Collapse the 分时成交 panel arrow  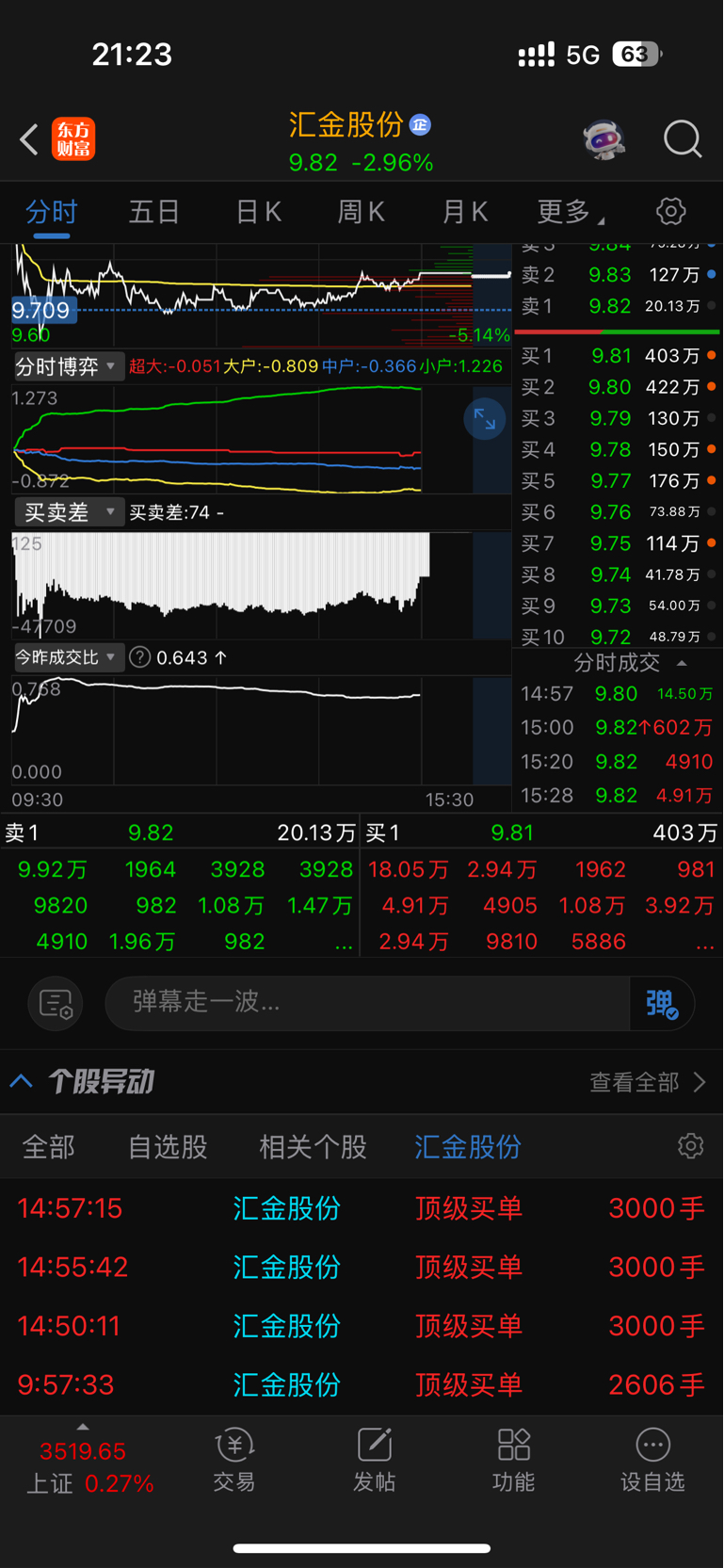pyautogui.click(x=682, y=663)
